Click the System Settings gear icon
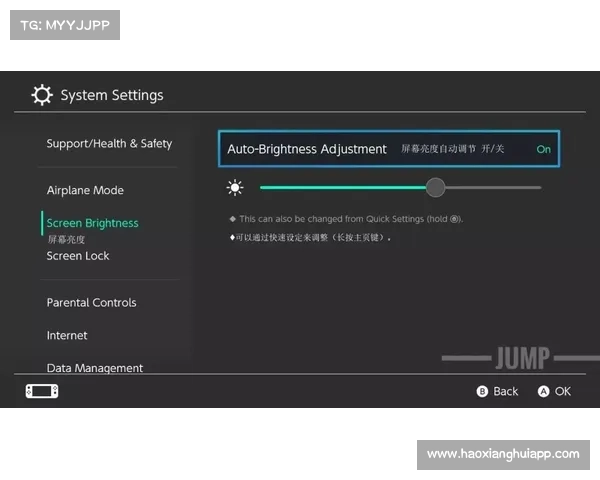Screen dimensions: 600x480 42,95
